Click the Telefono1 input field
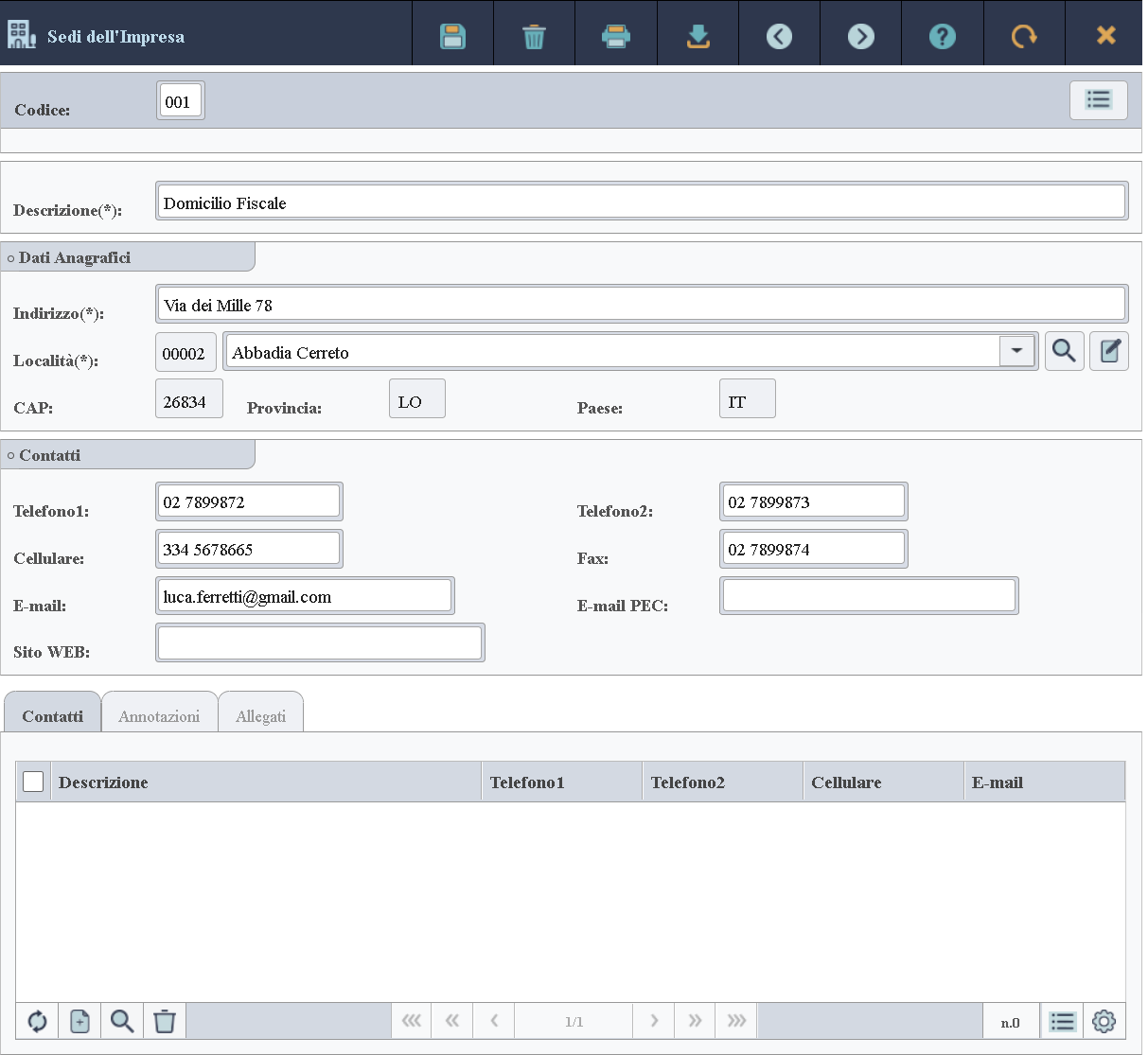Image resolution: width=1148 pixels, height=1055 pixels. pos(249,501)
